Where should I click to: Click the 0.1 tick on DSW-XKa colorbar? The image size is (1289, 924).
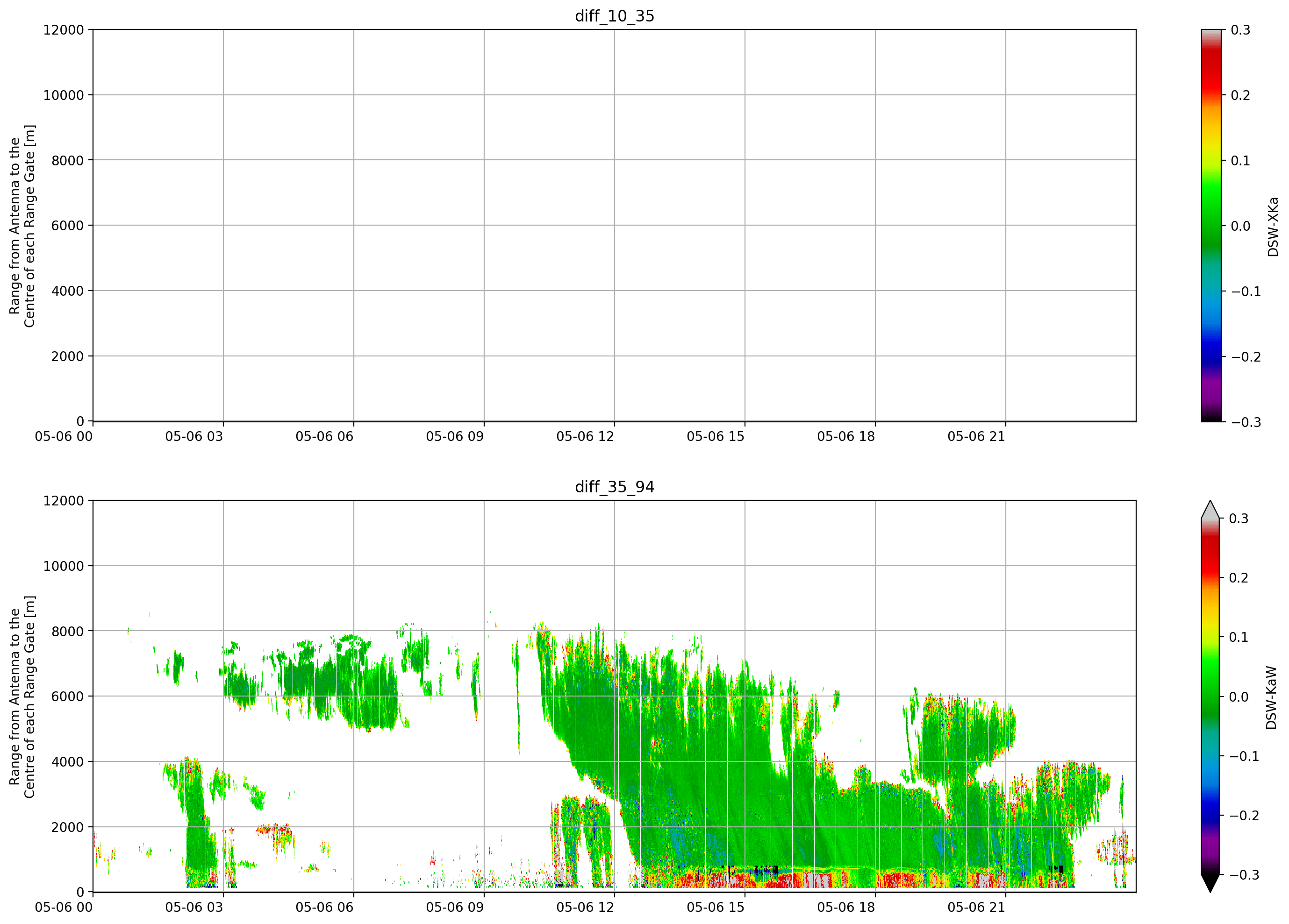[1241, 160]
